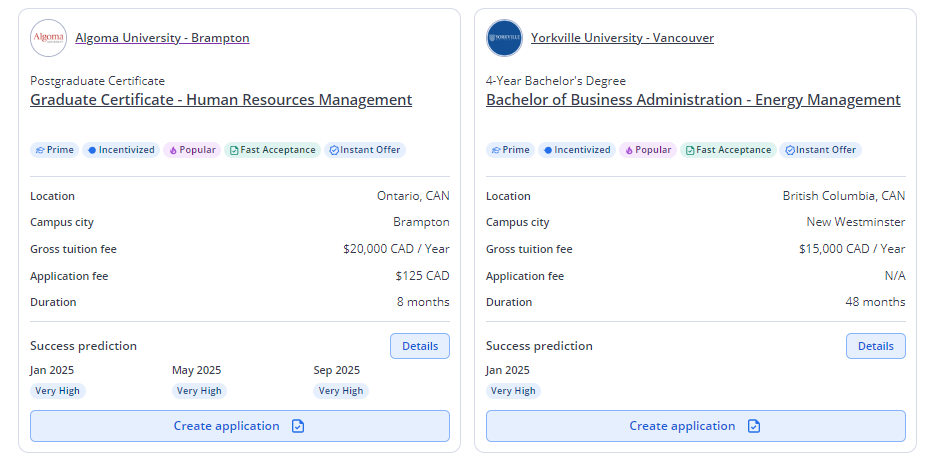Screen dimensions: 930x461
Task: Click Instant Offer tag on Yorkville card
Action: pyautogui.click(x=820, y=150)
